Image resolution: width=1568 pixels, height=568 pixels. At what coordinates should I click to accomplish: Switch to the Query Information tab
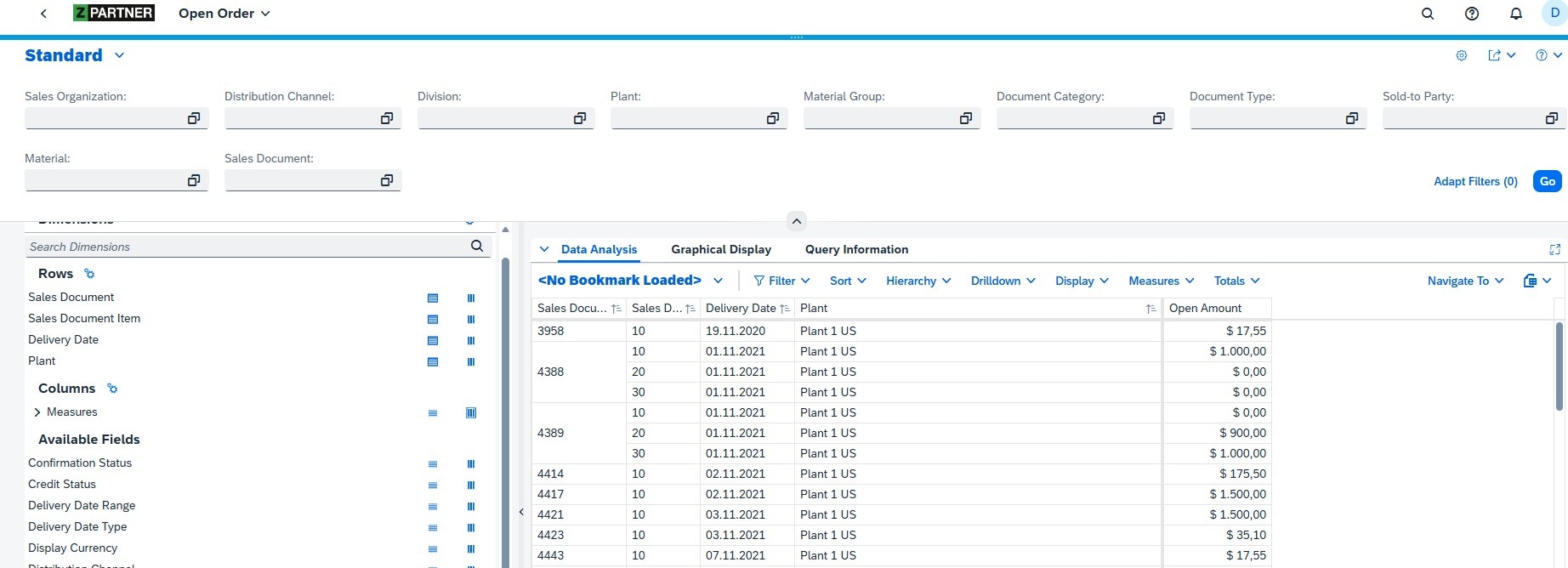point(856,249)
